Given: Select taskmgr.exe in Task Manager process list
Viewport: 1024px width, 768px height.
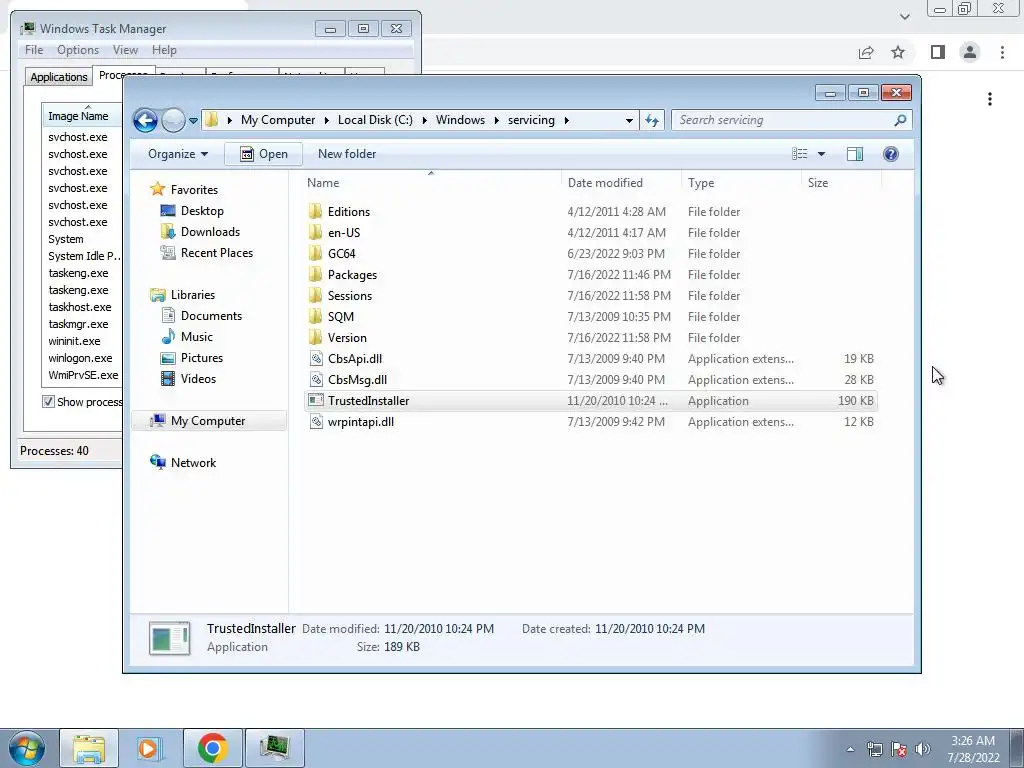Looking at the screenshot, I should coord(78,324).
